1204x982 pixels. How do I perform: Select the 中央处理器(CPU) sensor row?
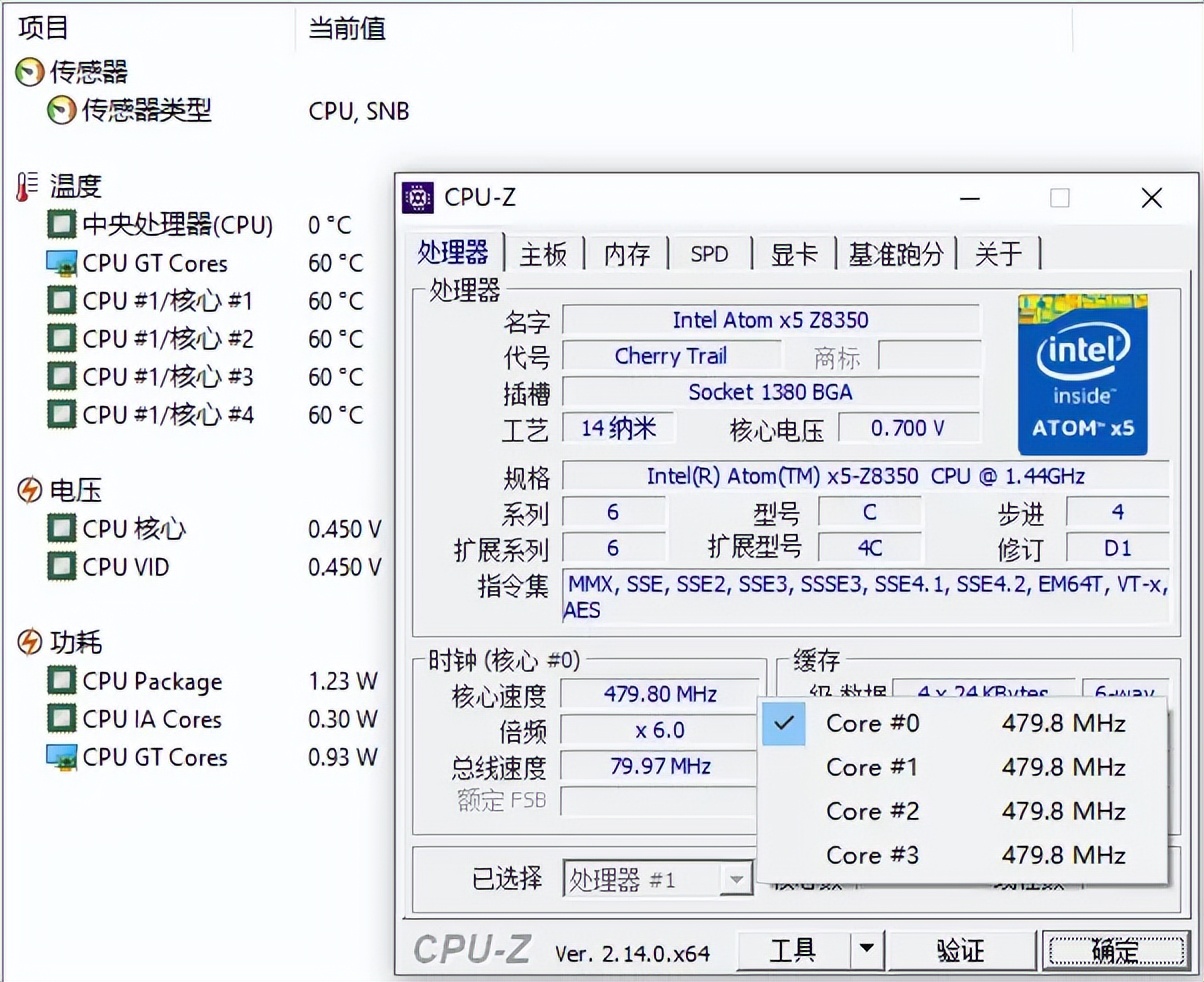(x=177, y=225)
